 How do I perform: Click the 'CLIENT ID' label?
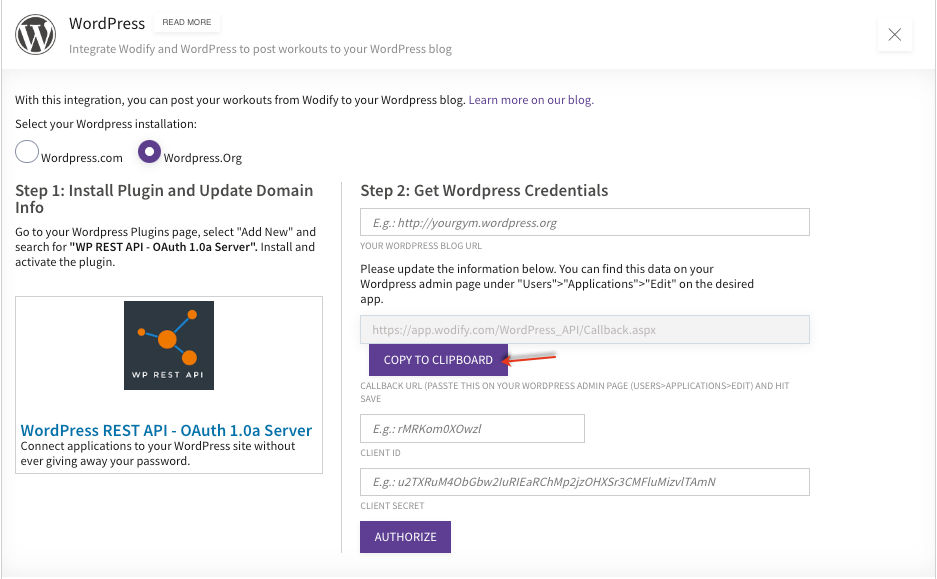tap(380, 453)
